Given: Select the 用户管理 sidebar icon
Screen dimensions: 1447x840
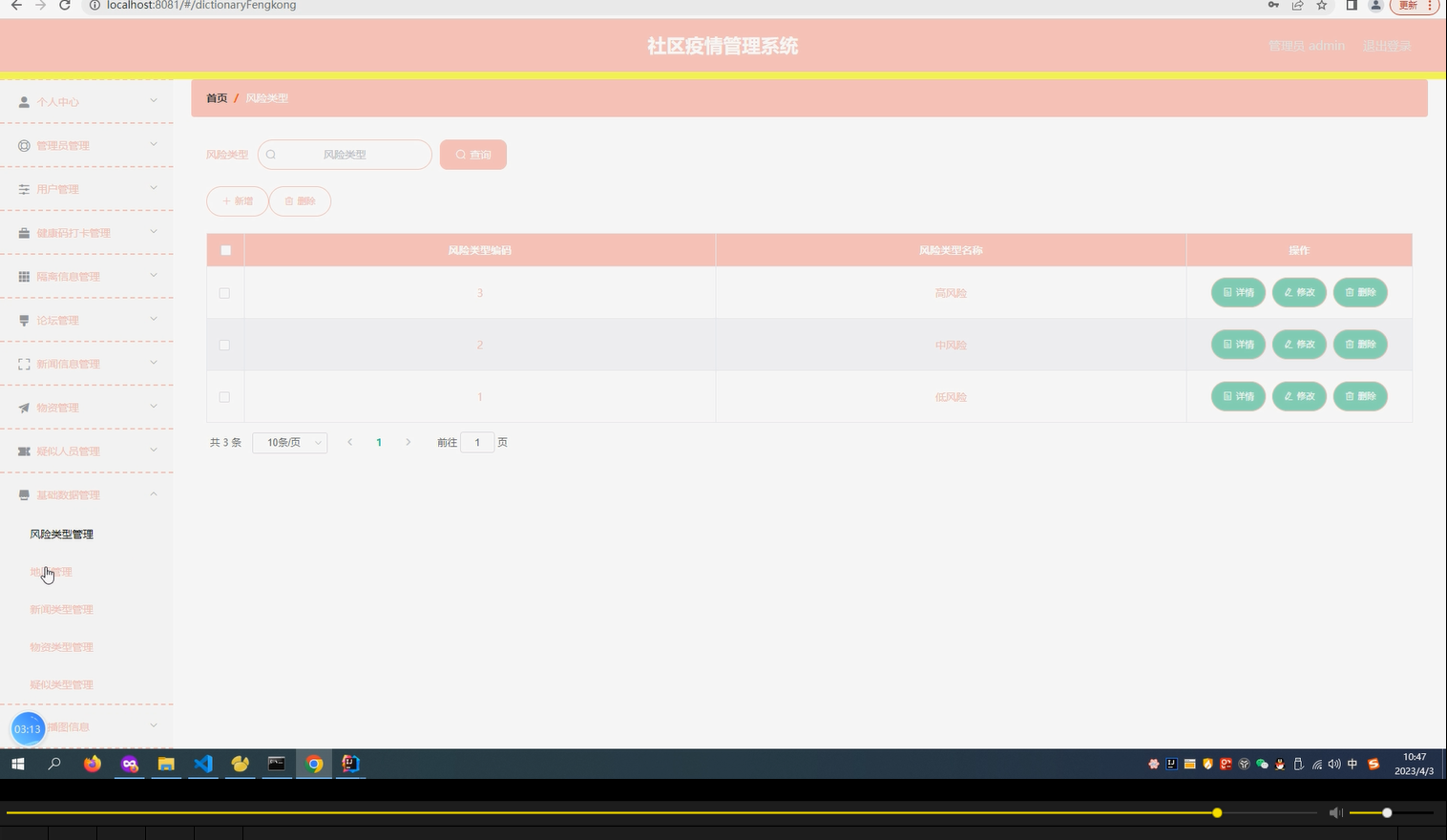Looking at the screenshot, I should [x=23, y=189].
